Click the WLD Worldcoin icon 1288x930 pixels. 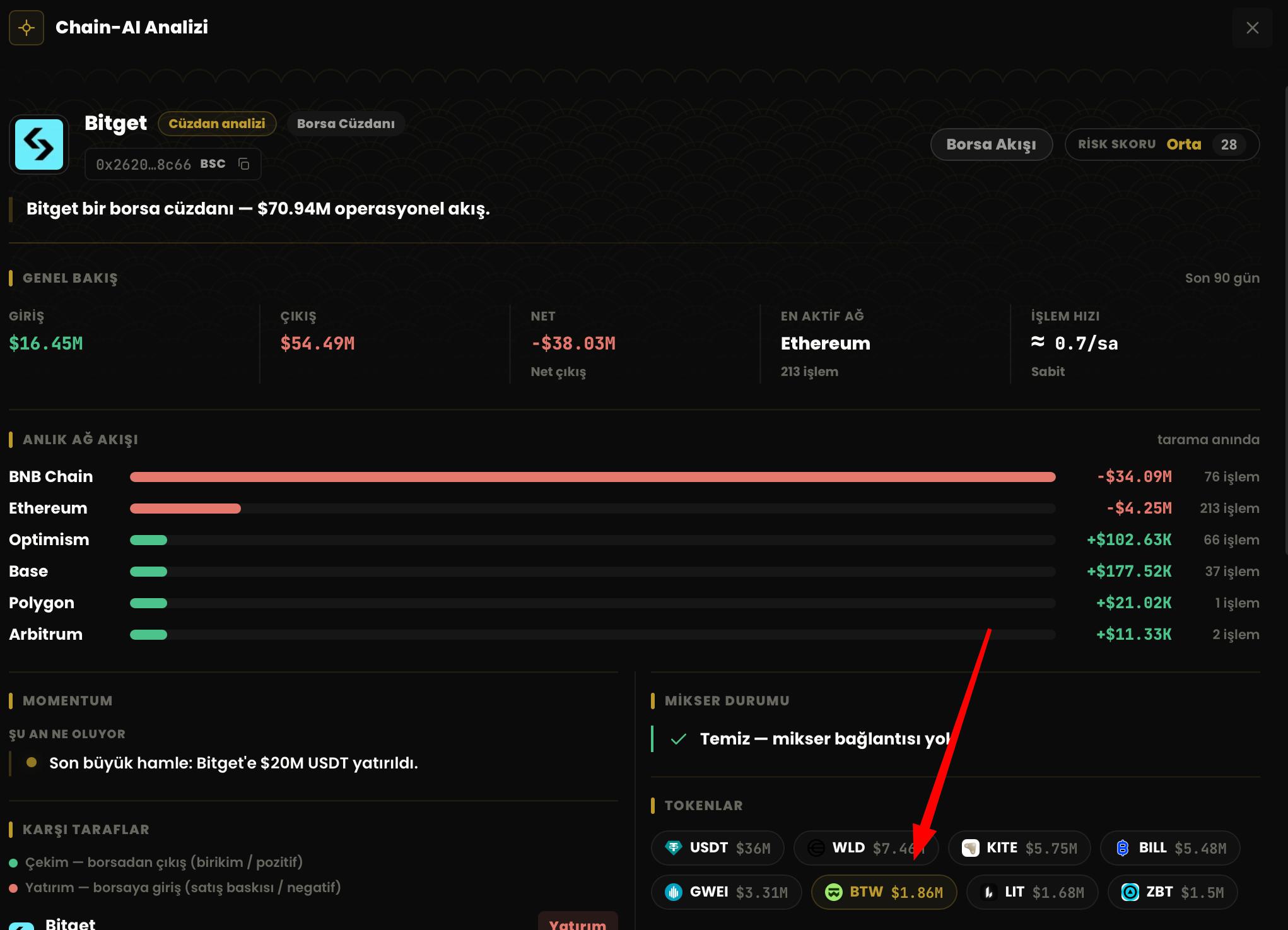pos(816,848)
